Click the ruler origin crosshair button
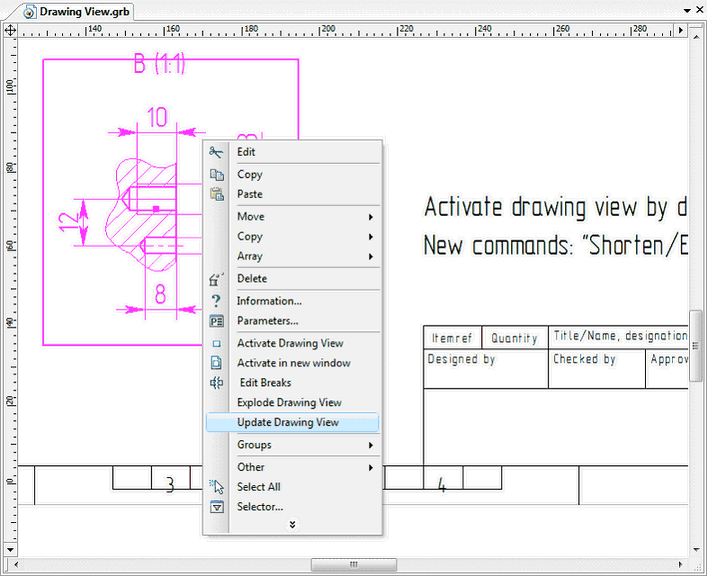708x577 pixels. [x=10, y=31]
